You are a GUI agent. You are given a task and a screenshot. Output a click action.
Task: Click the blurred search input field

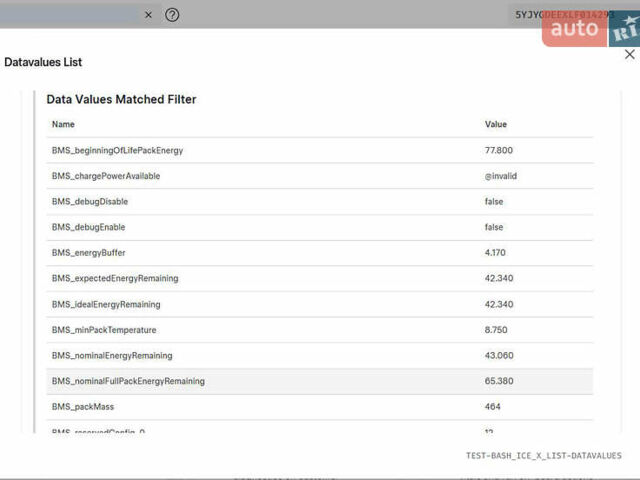[x=68, y=15]
